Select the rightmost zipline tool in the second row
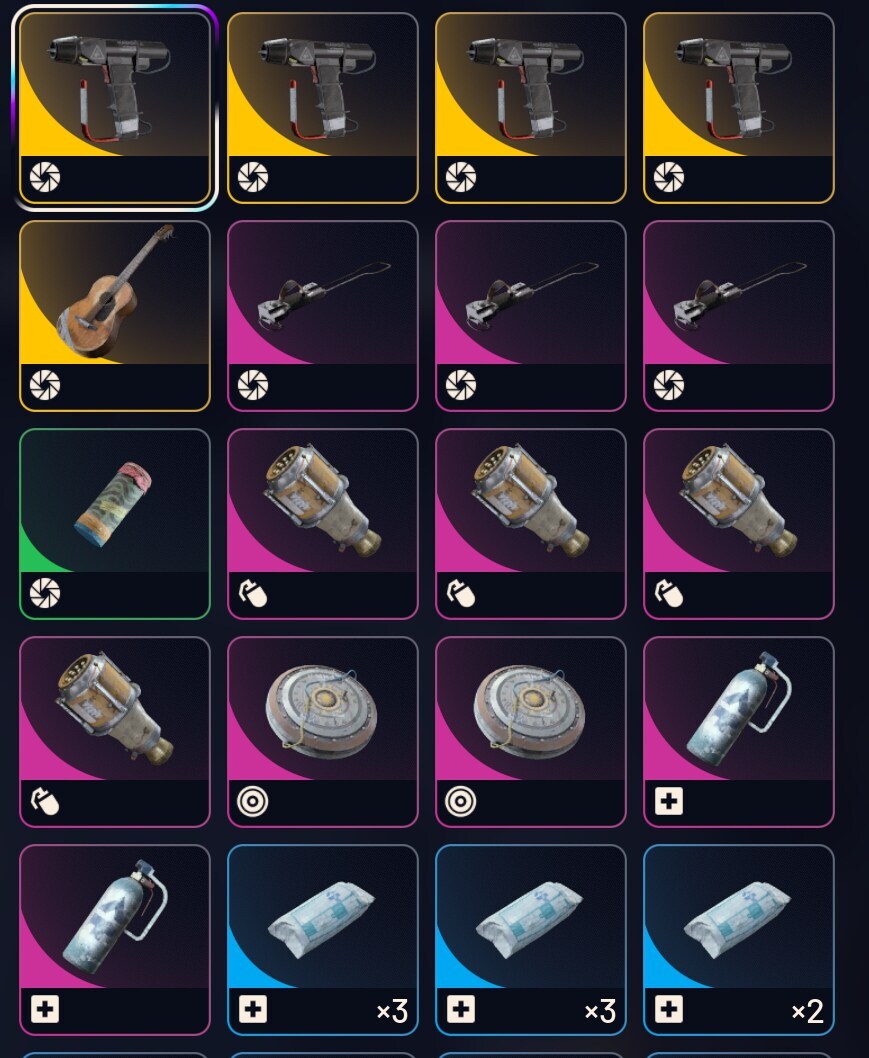 click(x=739, y=316)
